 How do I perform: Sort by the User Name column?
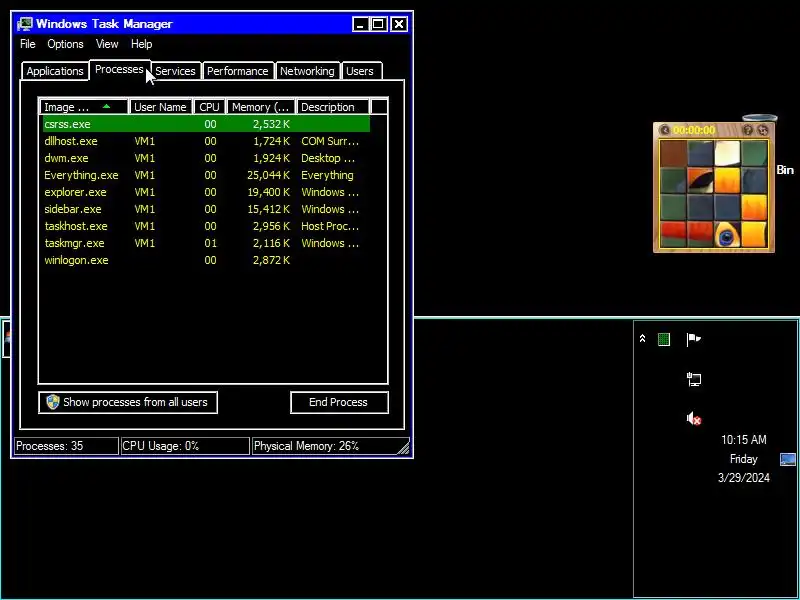click(160, 107)
